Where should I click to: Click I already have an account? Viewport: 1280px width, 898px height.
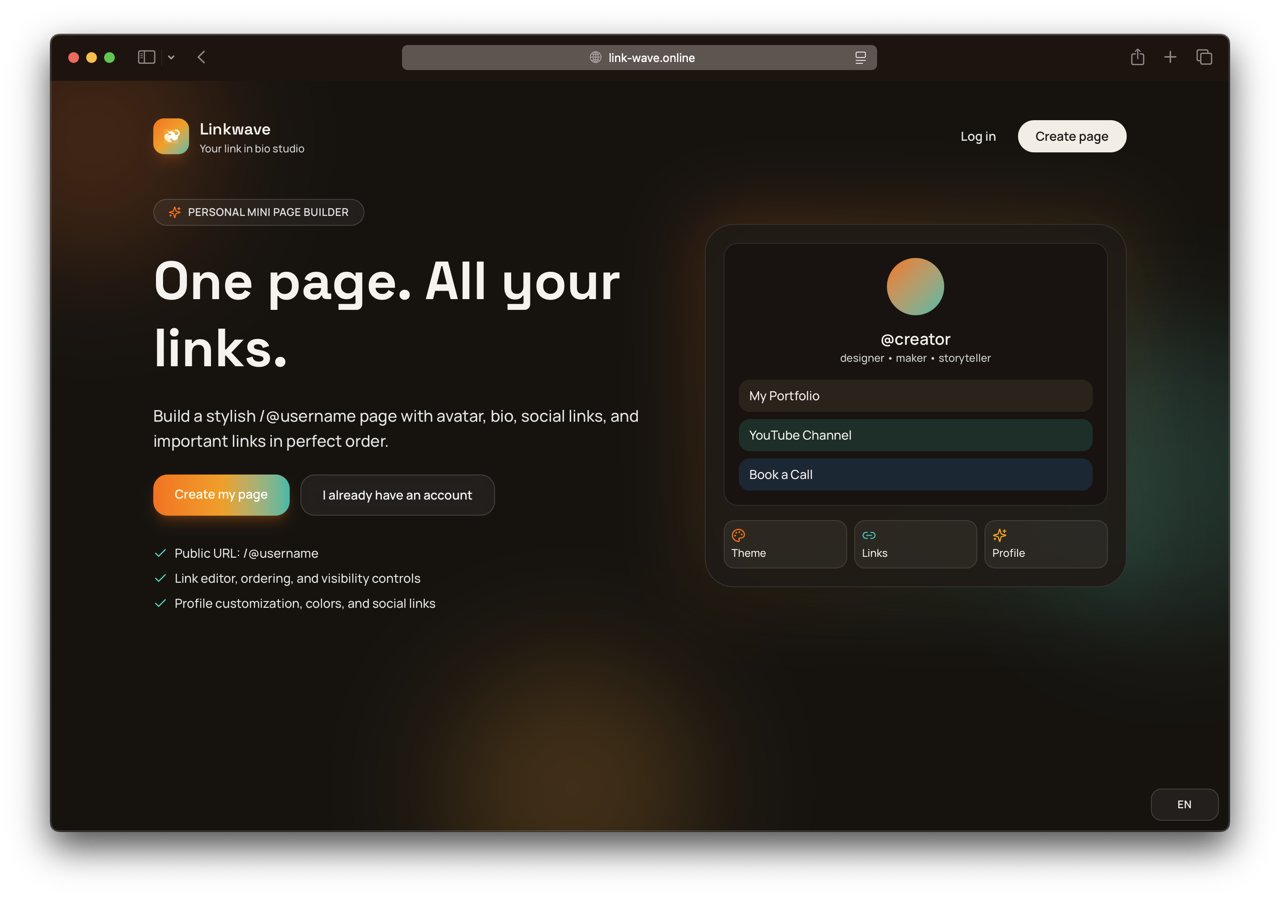397,495
